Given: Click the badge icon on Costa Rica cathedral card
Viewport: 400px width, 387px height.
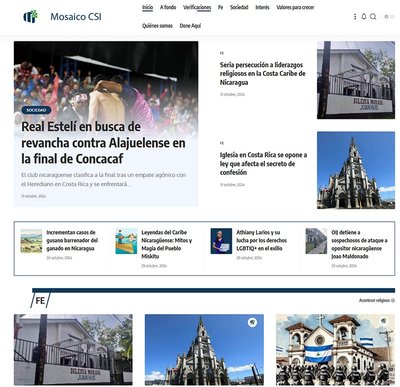Looking at the screenshot, I should [252, 322].
